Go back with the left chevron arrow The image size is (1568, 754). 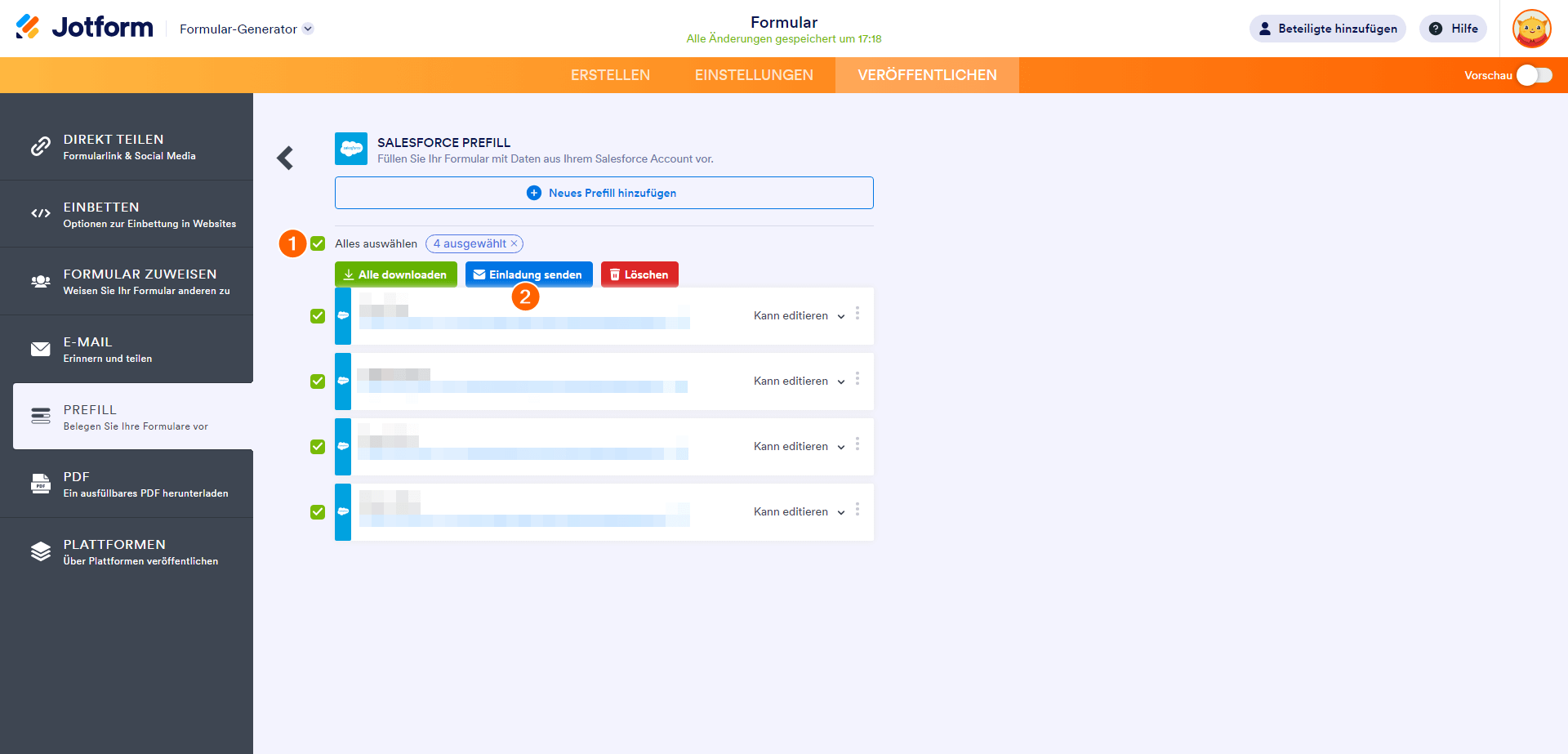[285, 158]
